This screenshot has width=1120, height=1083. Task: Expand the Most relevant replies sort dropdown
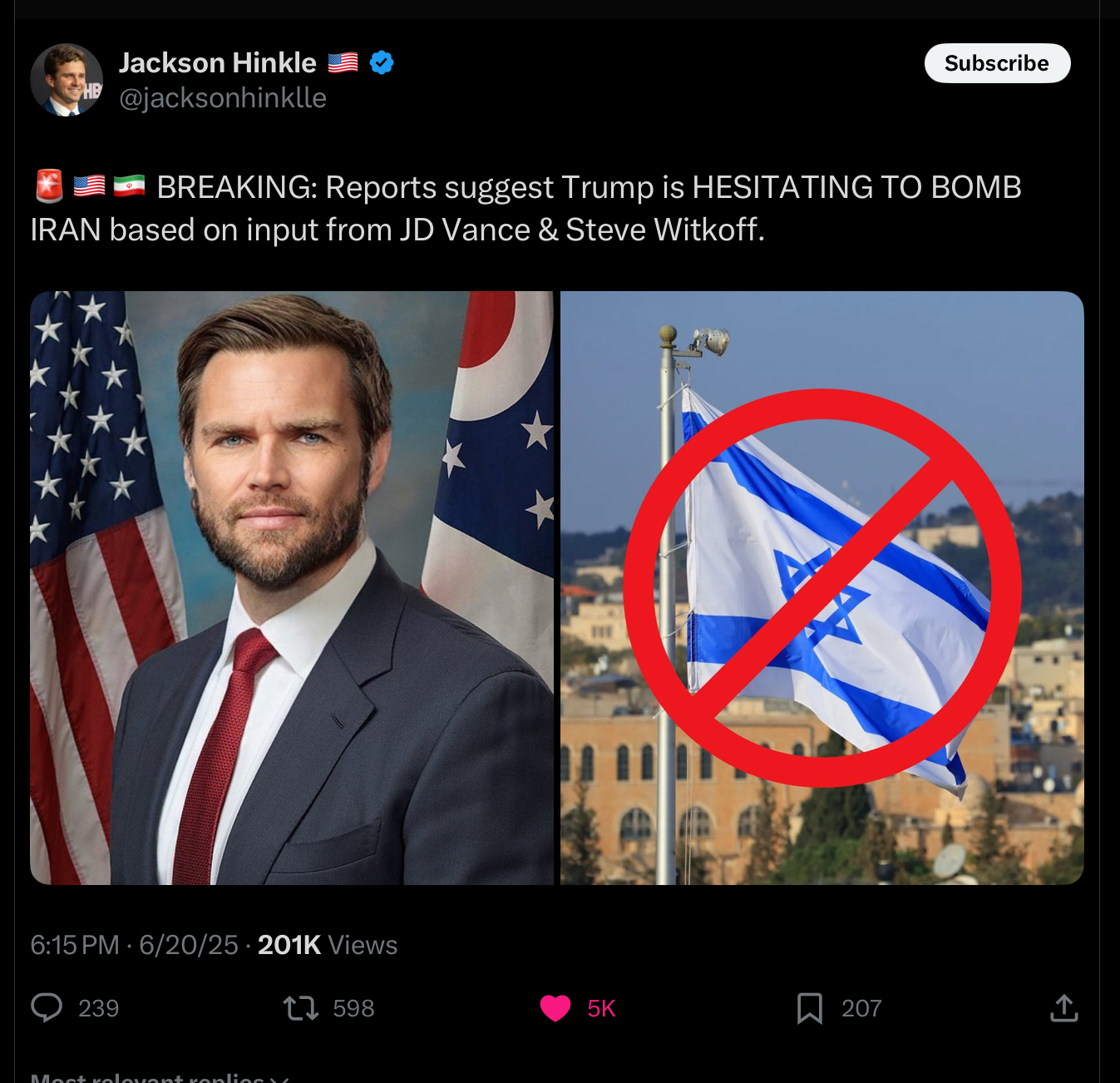tap(160, 1077)
